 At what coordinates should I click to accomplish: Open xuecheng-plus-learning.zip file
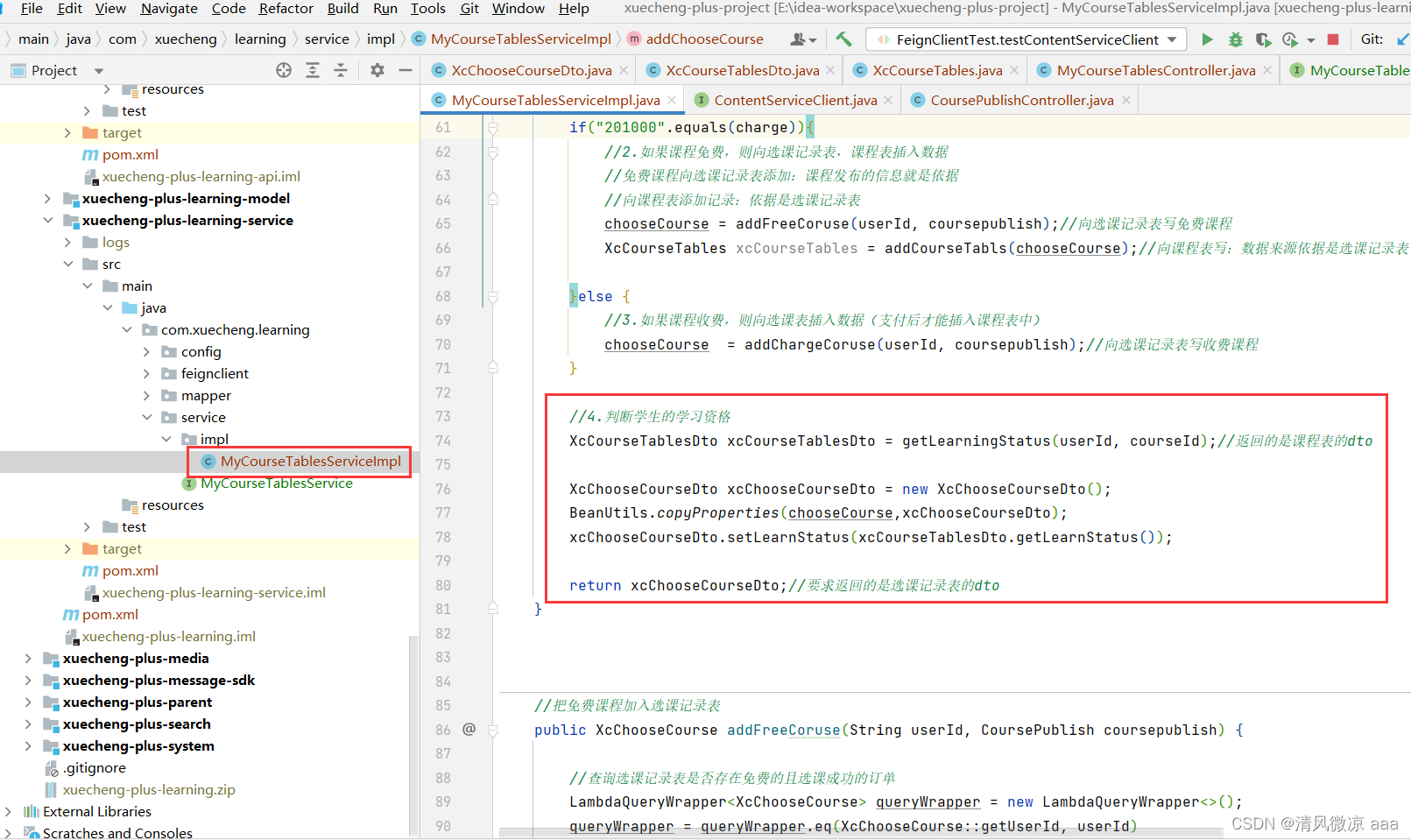point(149,790)
